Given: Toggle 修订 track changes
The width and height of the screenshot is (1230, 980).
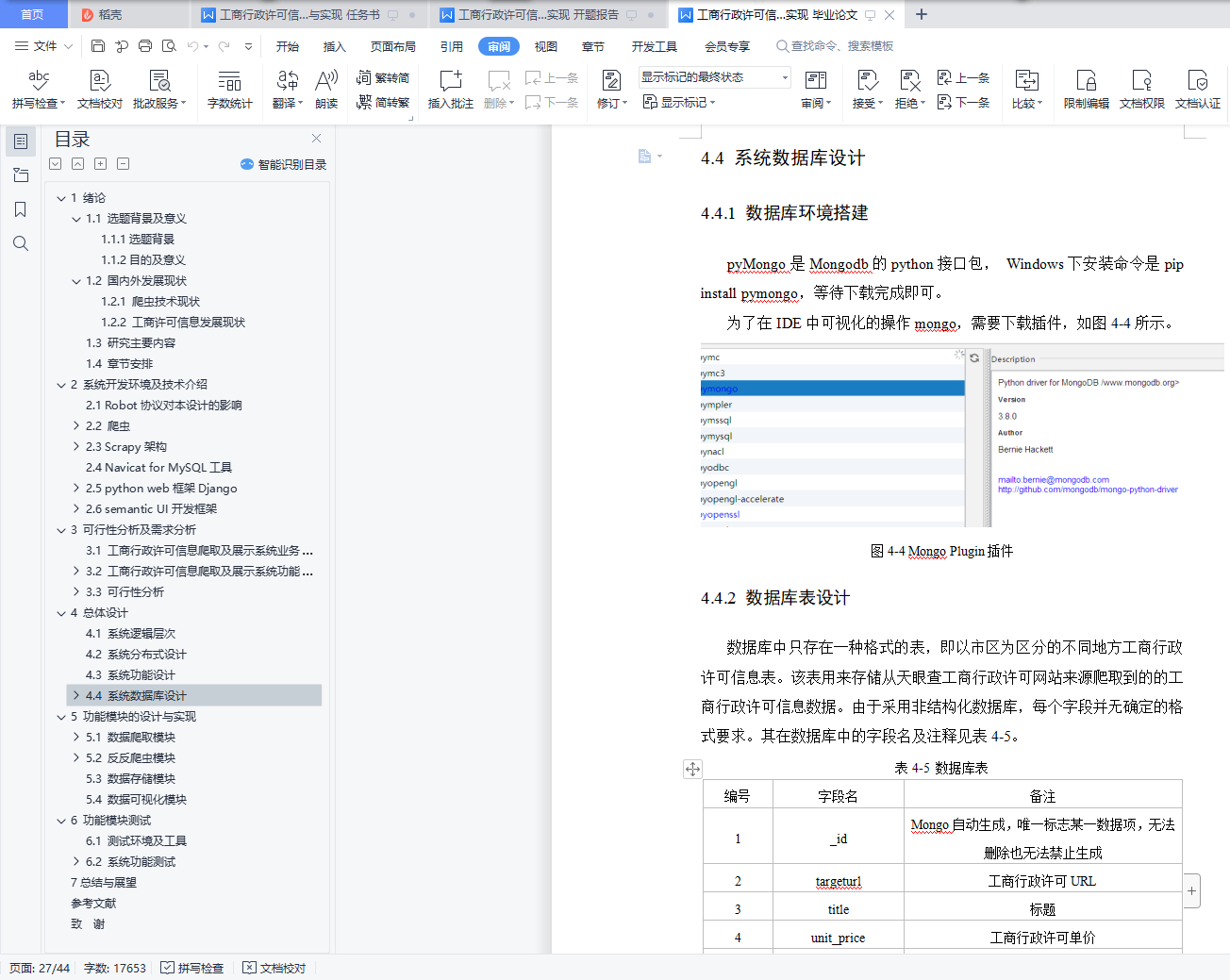Looking at the screenshot, I should (612, 90).
